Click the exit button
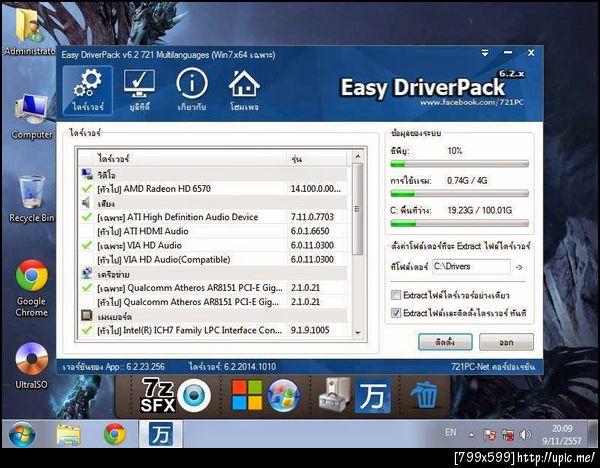 tap(506, 342)
